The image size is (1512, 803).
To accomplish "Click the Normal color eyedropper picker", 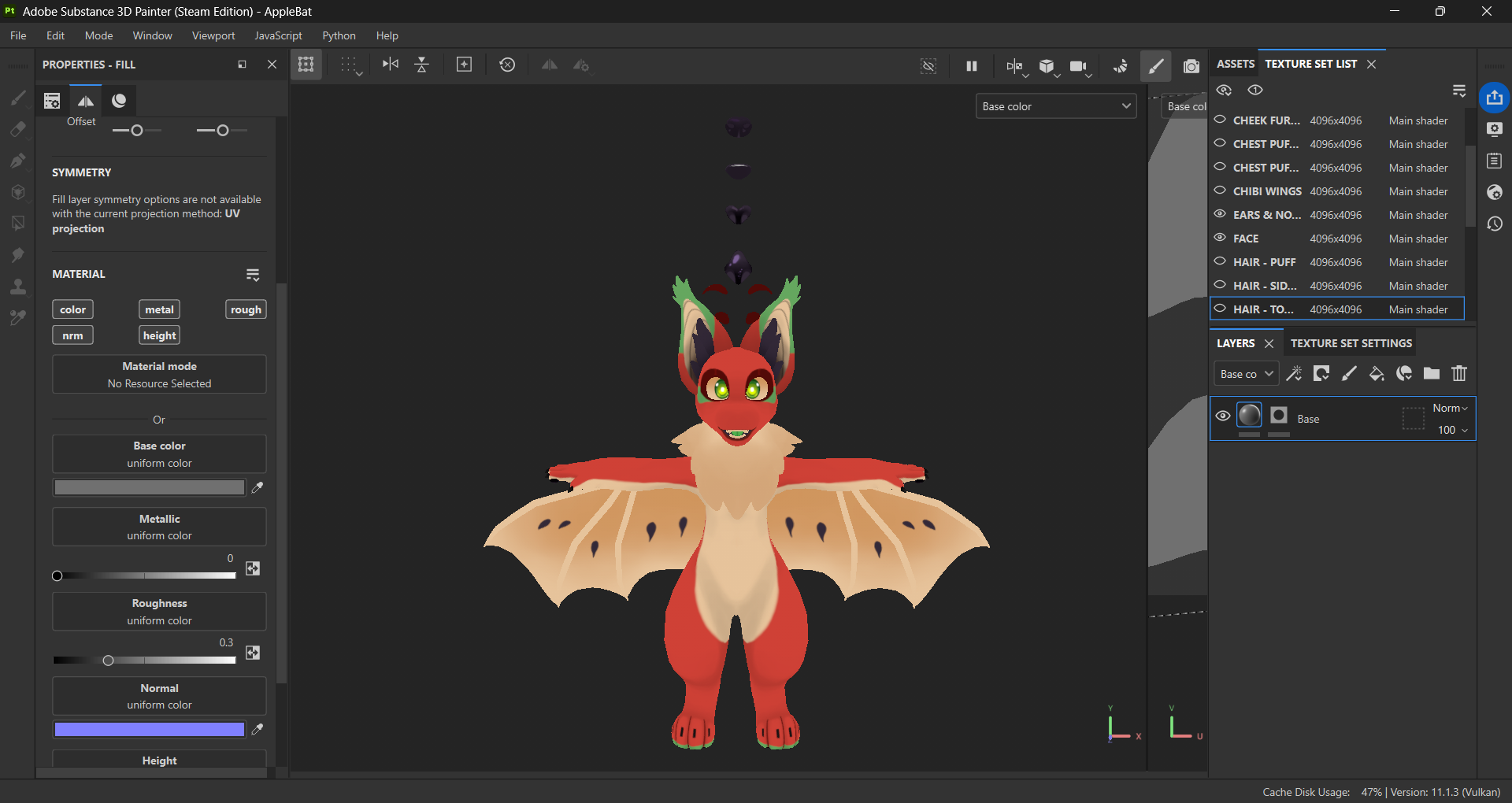I will pos(257,729).
